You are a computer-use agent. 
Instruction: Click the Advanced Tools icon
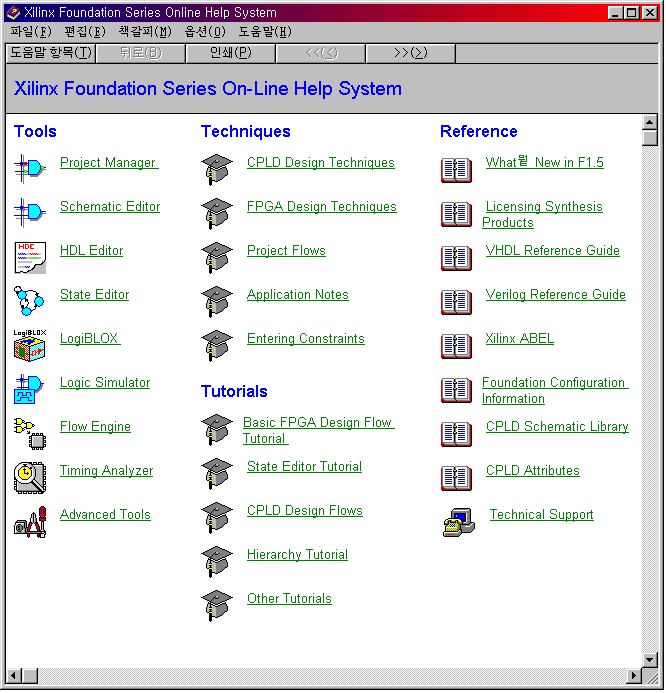[x=30, y=522]
